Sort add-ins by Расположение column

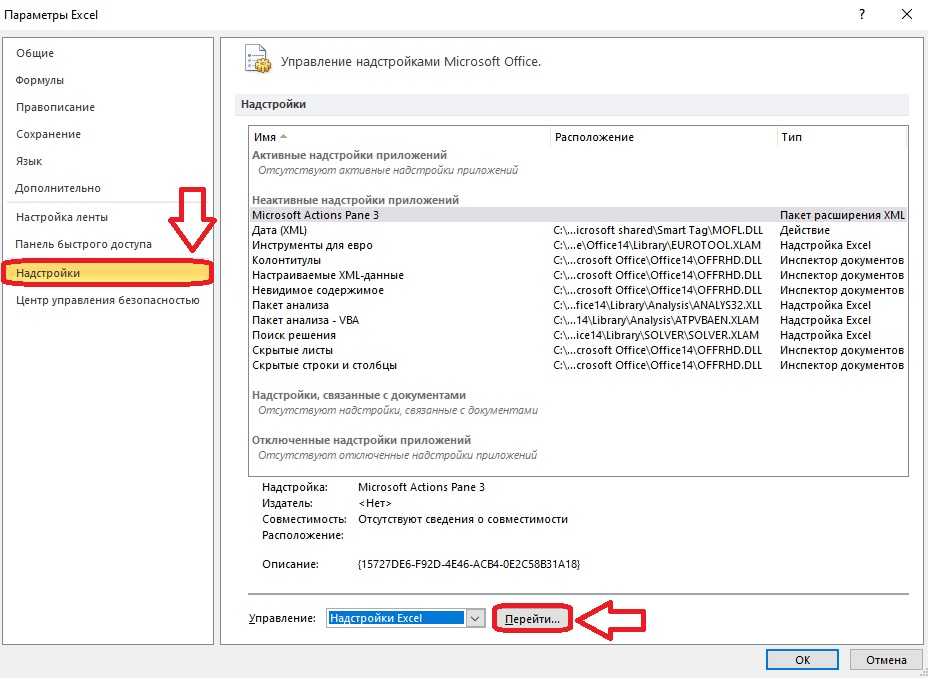pos(594,137)
